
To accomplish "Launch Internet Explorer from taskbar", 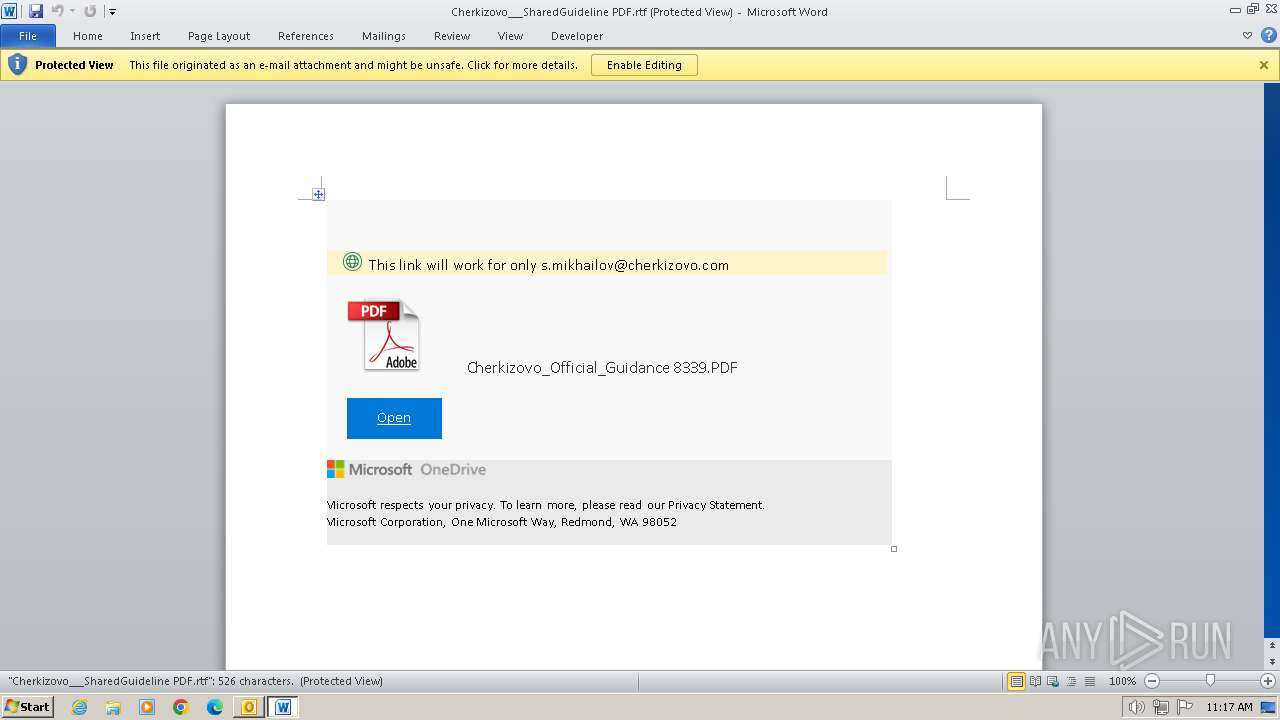I will 79,707.
